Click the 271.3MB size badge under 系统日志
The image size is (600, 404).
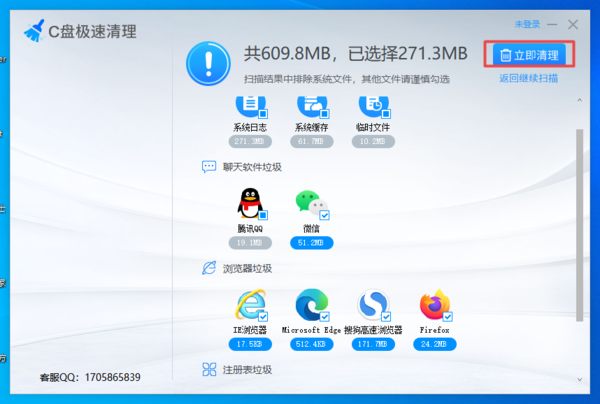[x=250, y=141]
